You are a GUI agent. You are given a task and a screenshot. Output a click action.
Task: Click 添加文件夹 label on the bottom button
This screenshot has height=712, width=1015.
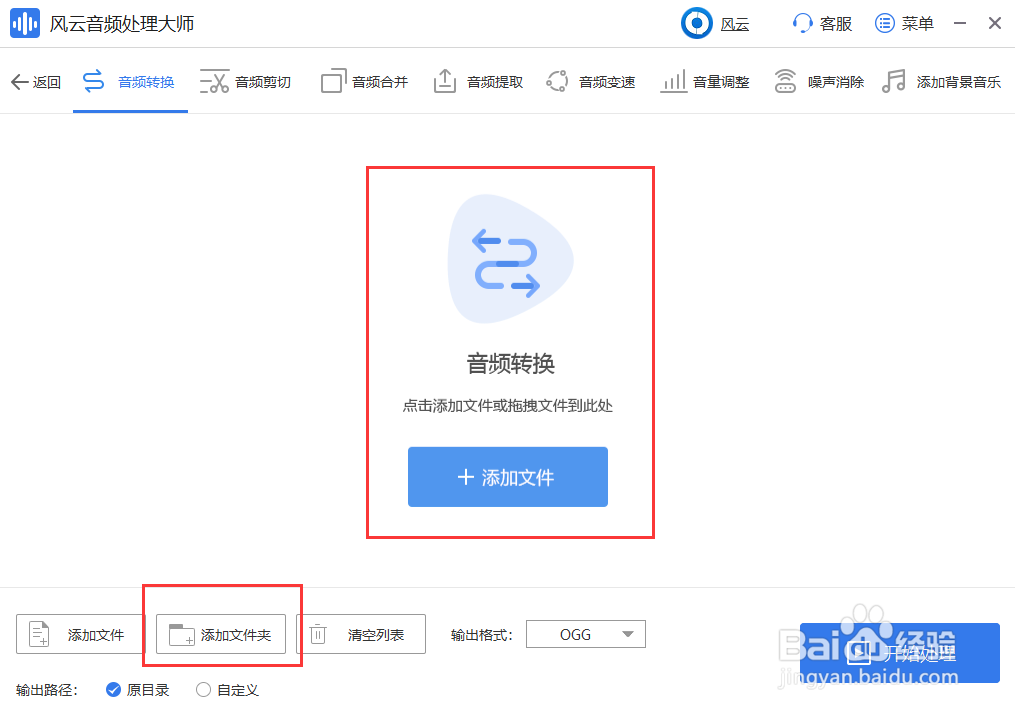236,635
